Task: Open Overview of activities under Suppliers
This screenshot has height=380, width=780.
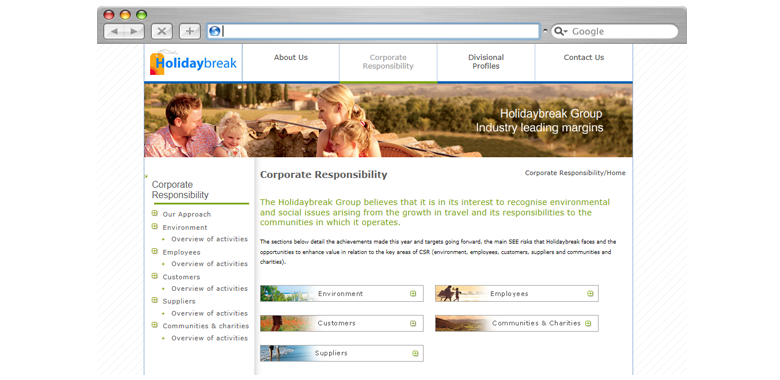Action: (x=209, y=313)
